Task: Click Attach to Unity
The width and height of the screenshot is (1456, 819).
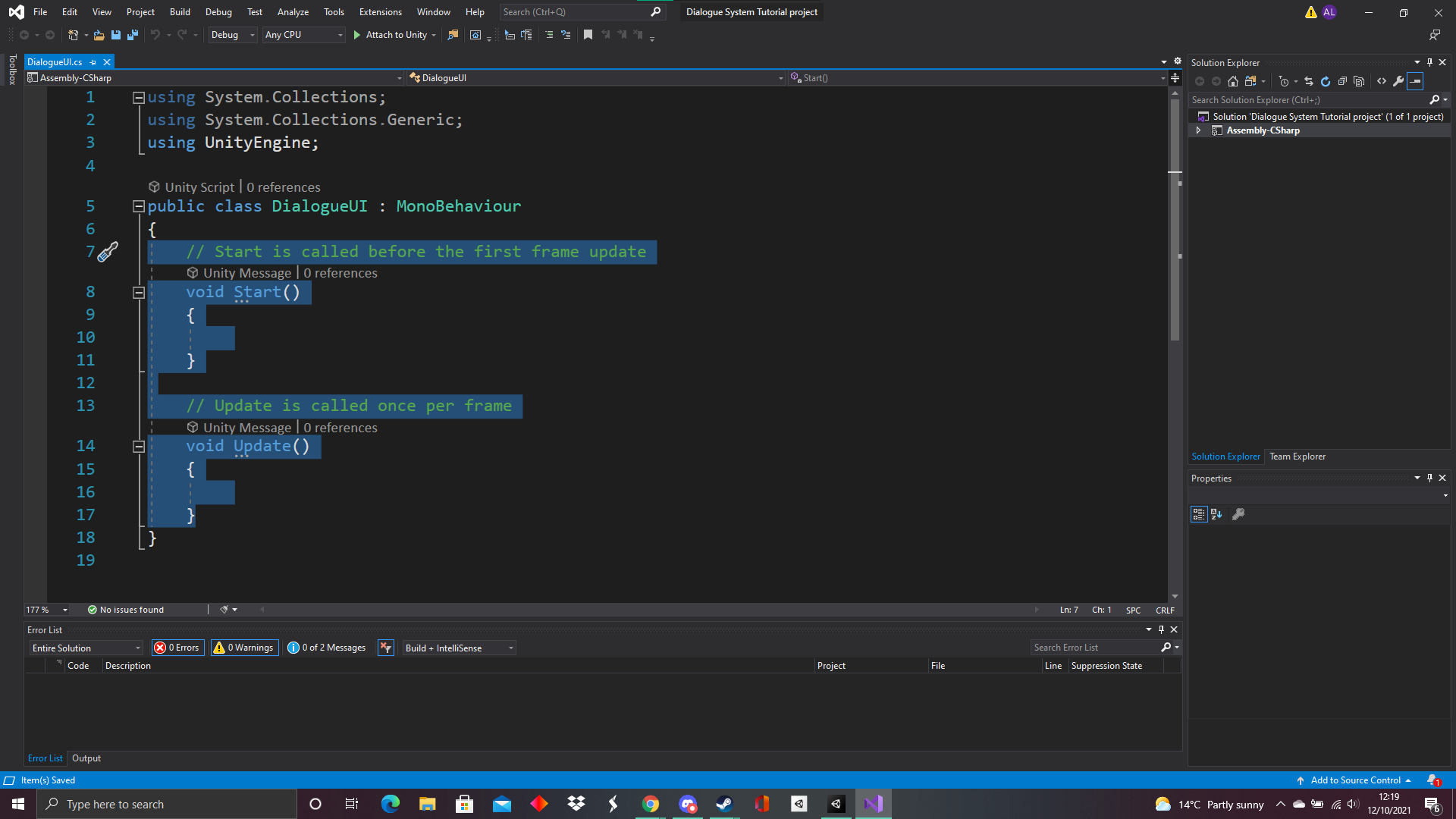Action: click(394, 35)
